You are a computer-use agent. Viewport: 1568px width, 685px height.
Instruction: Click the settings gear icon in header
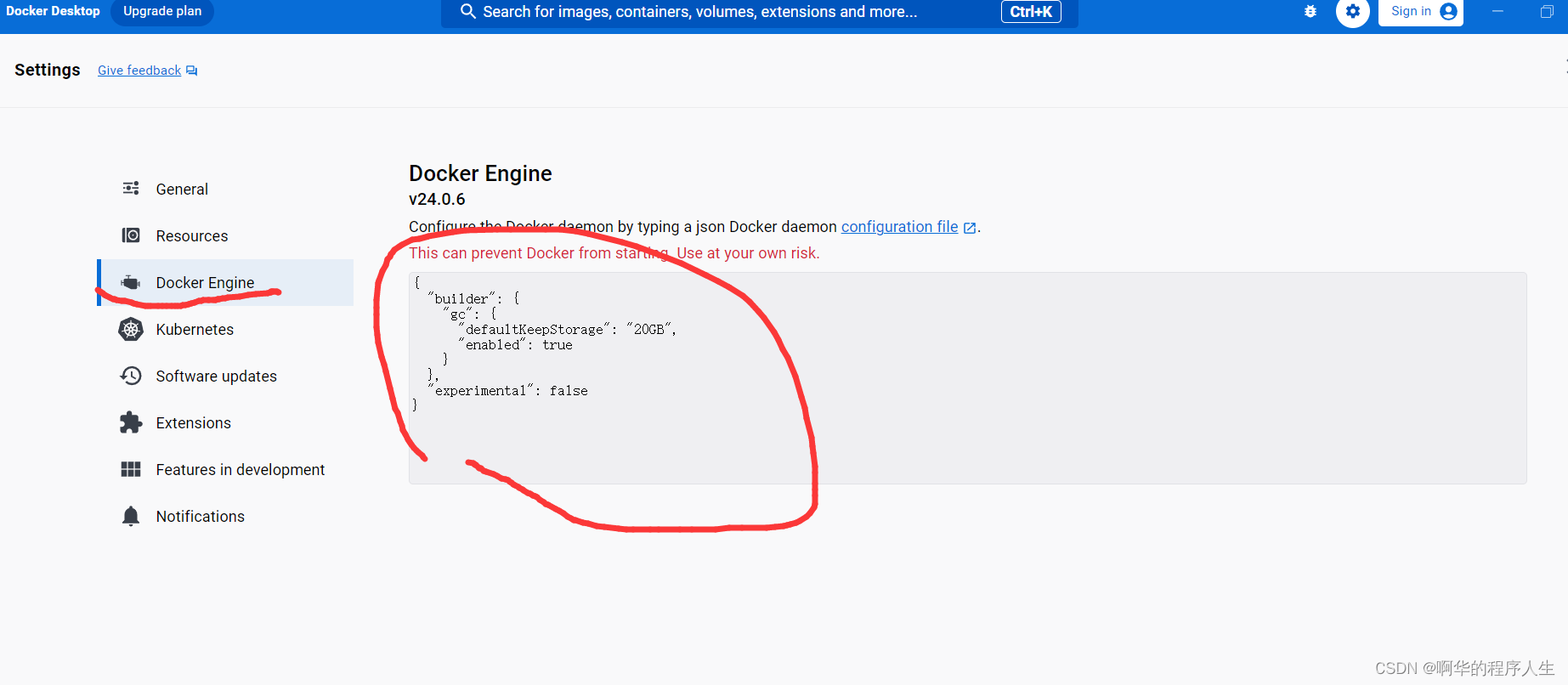[1353, 12]
